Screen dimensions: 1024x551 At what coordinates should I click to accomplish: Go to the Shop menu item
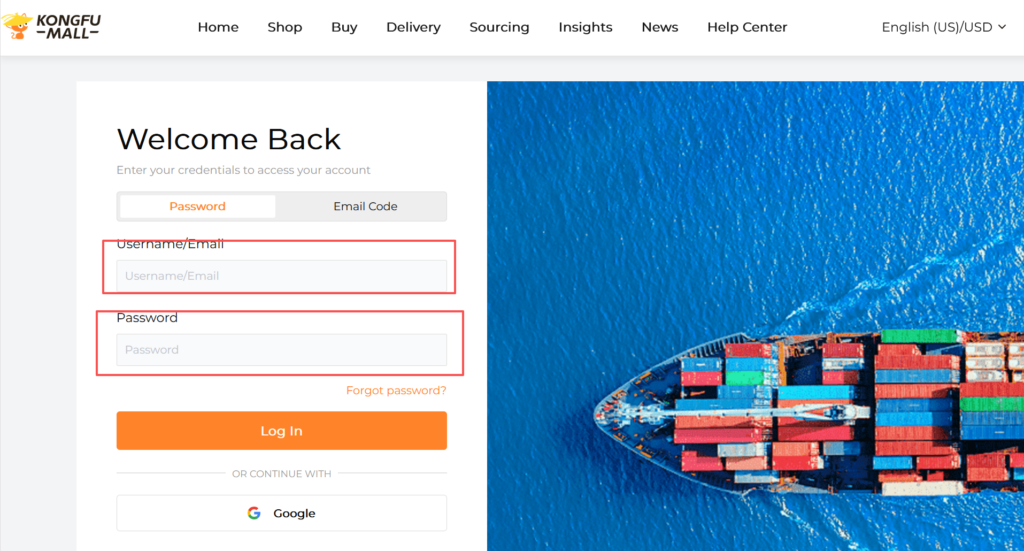[285, 27]
